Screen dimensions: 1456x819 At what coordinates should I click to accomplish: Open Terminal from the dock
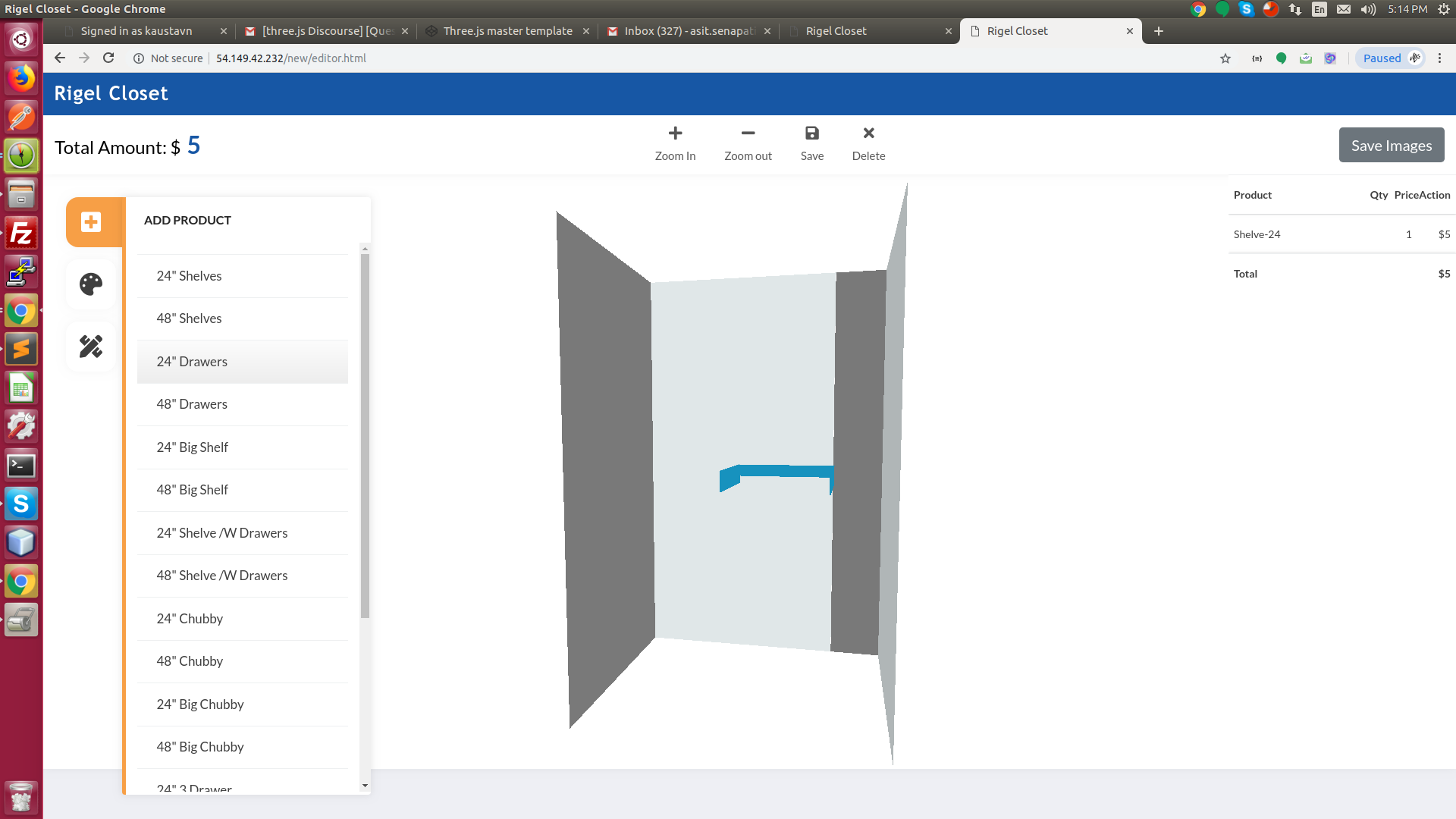coord(21,465)
